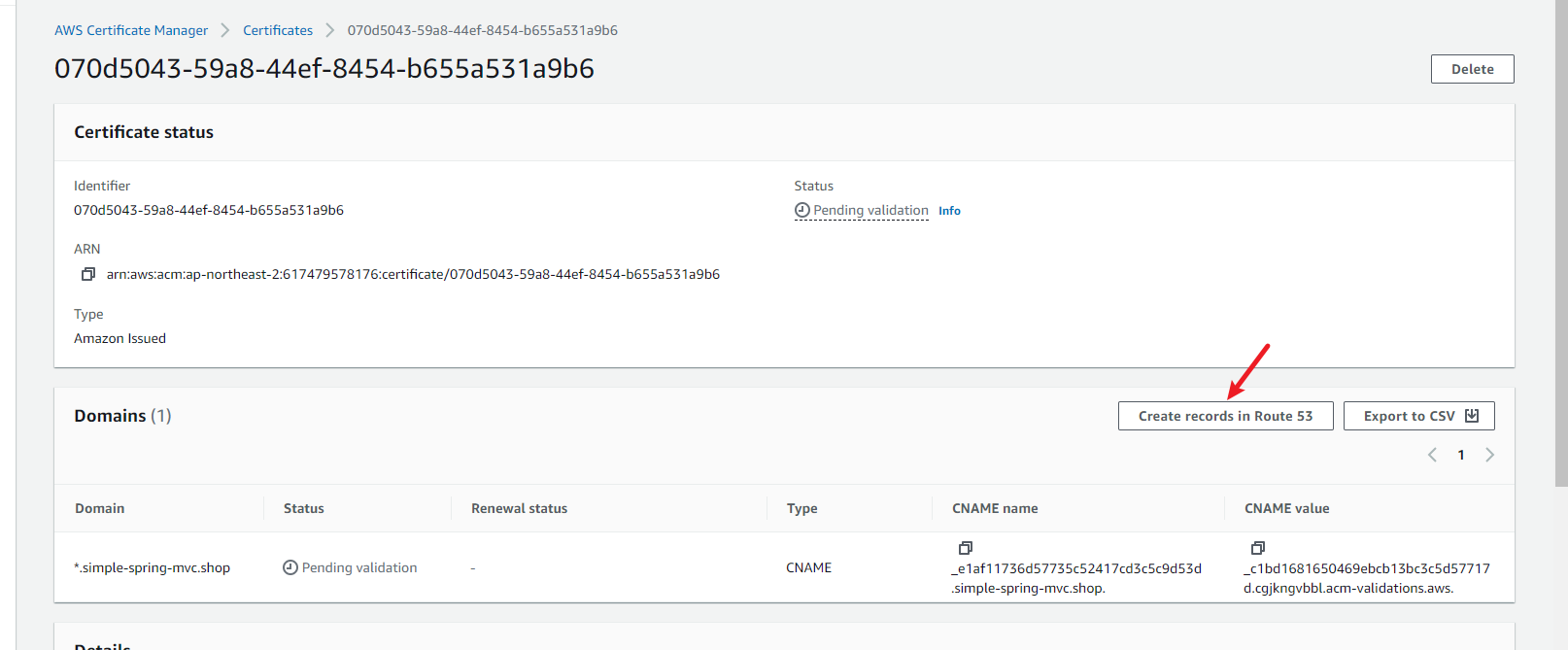This screenshot has width=1568, height=650.
Task: Go to previous page of domains
Action: [1432, 455]
